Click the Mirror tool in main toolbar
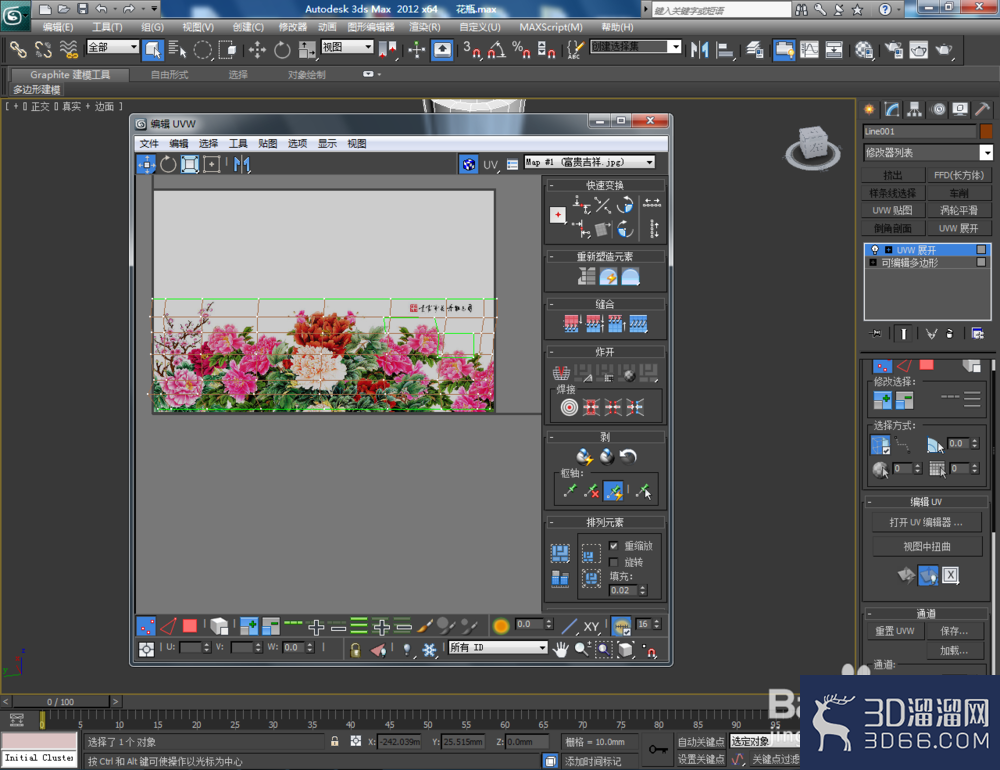 tap(700, 50)
